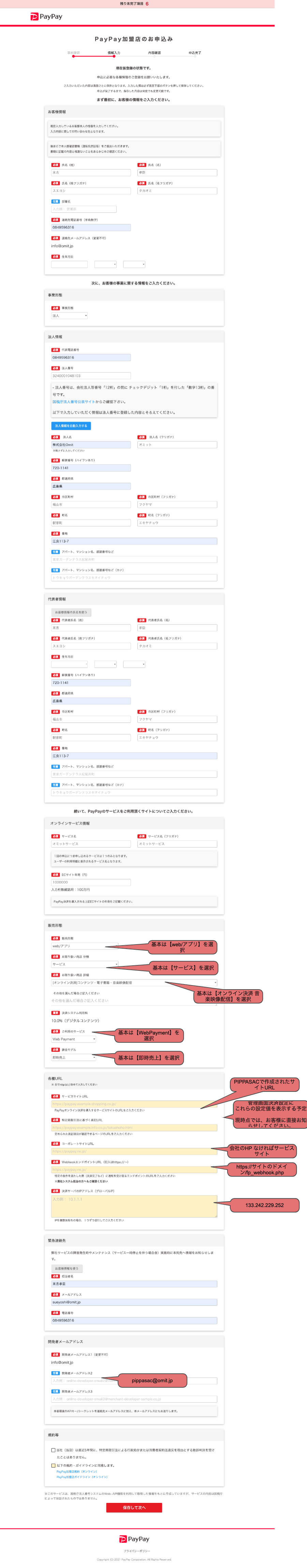Viewport: 307px width, 1568px height.
Task: Click the 決済サーバのIPアドレス text area
Action: [x=134, y=1206]
